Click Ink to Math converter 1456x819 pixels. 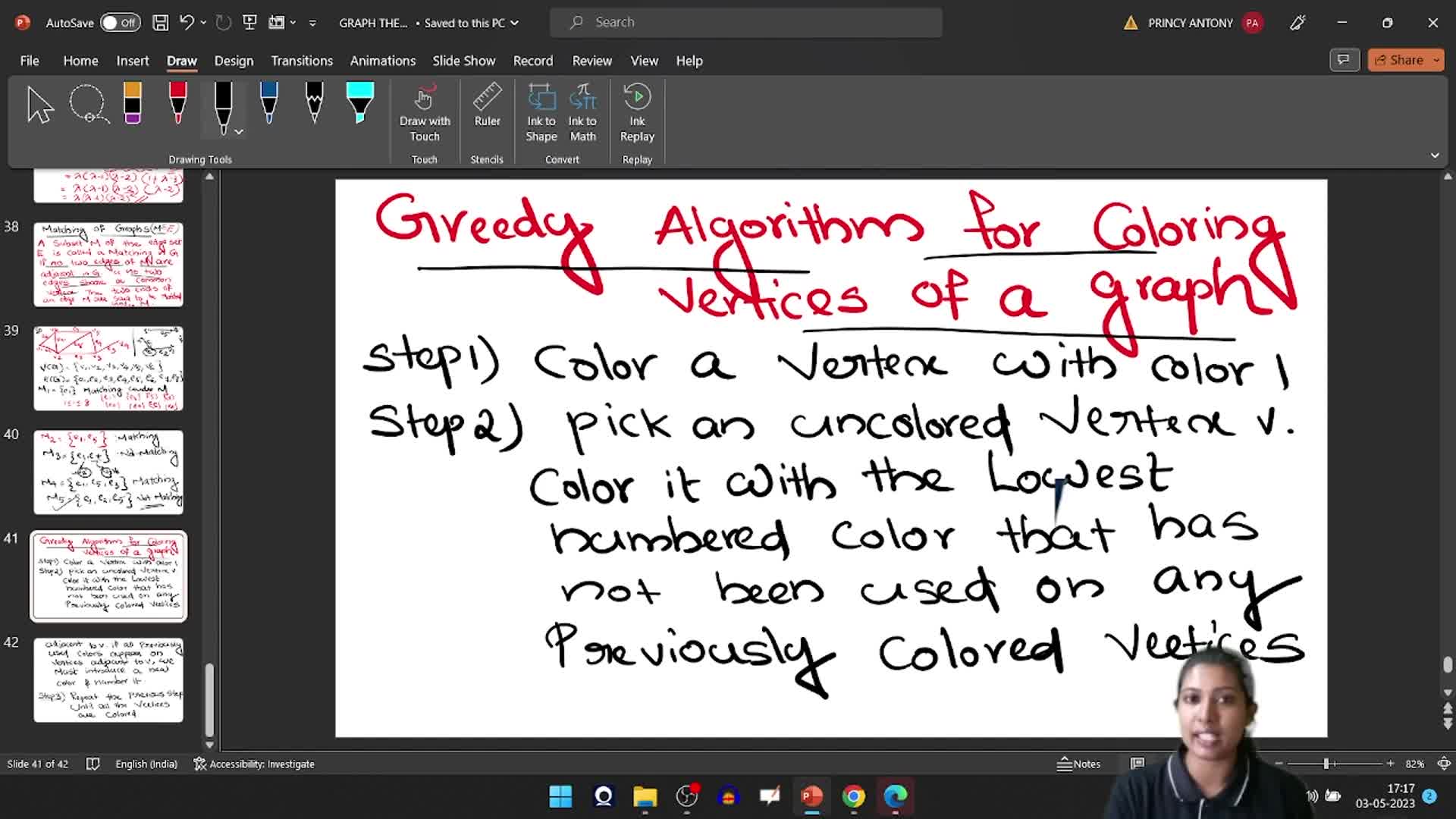click(582, 112)
